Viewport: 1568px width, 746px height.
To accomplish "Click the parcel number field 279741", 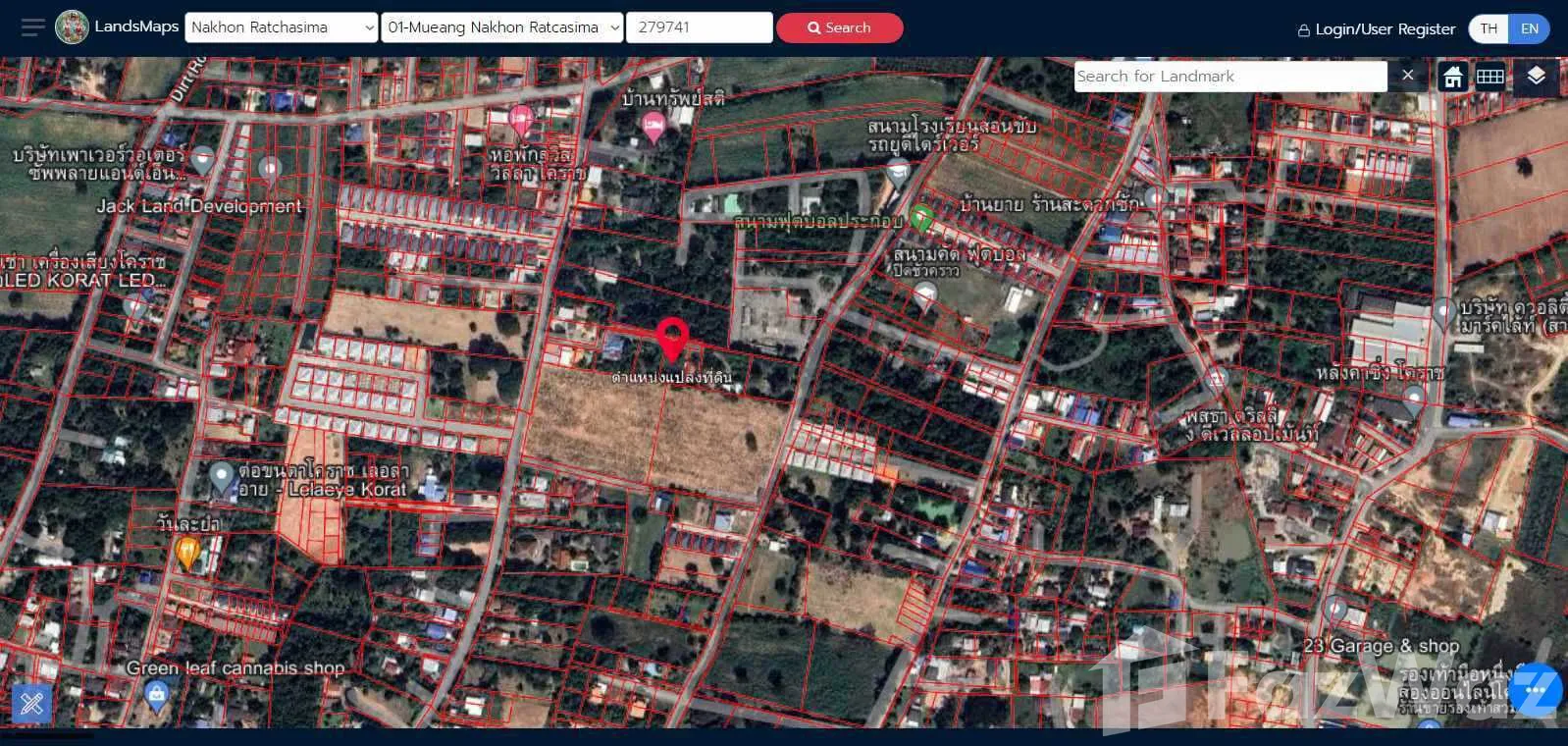I will 699,27.
